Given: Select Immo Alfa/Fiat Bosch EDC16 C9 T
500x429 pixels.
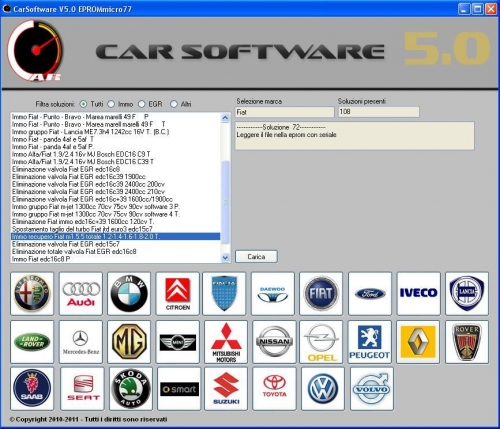Looking at the screenshot, I should [115, 154].
